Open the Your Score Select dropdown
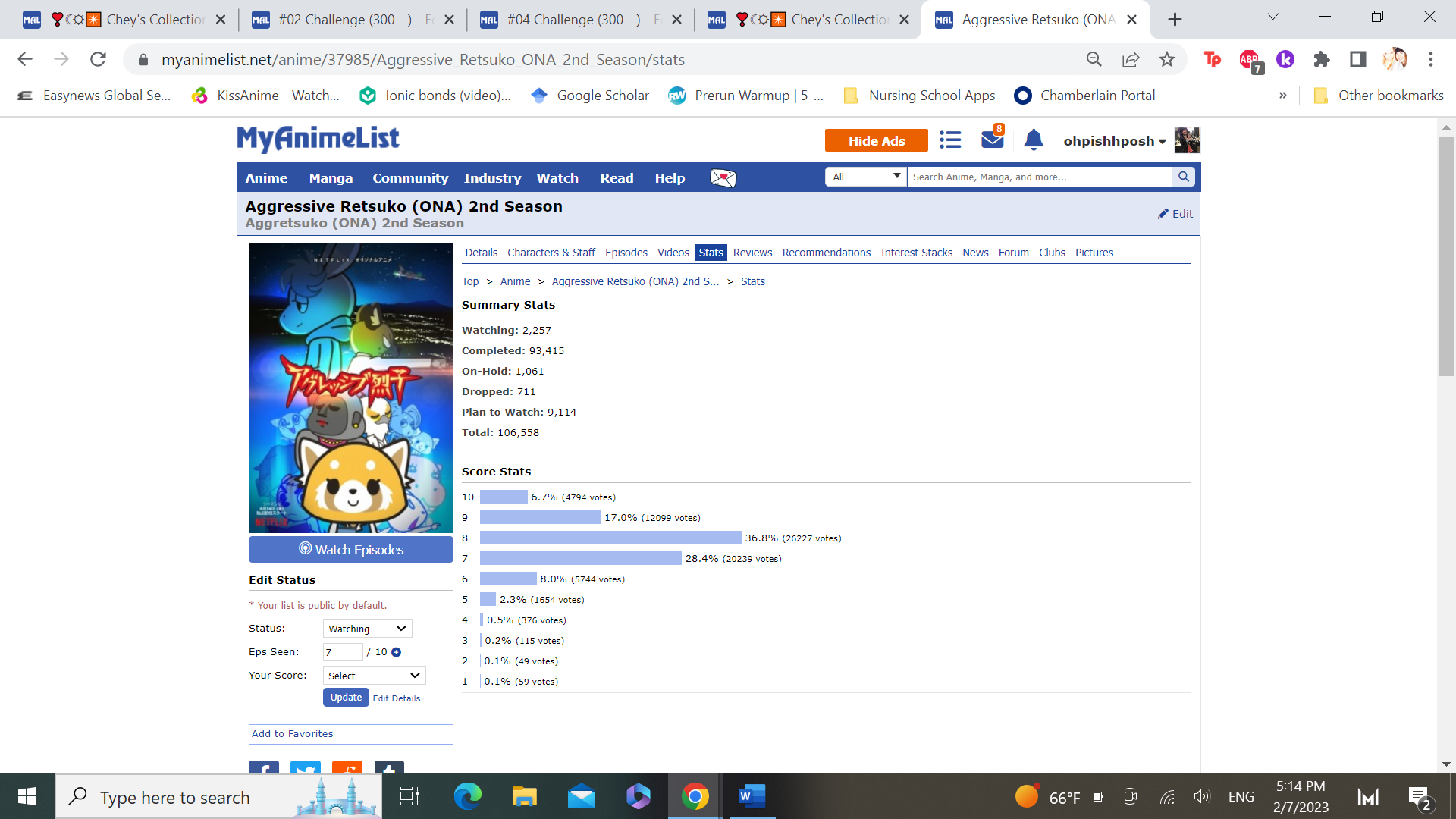Viewport: 1456px width, 819px height. [x=374, y=676]
